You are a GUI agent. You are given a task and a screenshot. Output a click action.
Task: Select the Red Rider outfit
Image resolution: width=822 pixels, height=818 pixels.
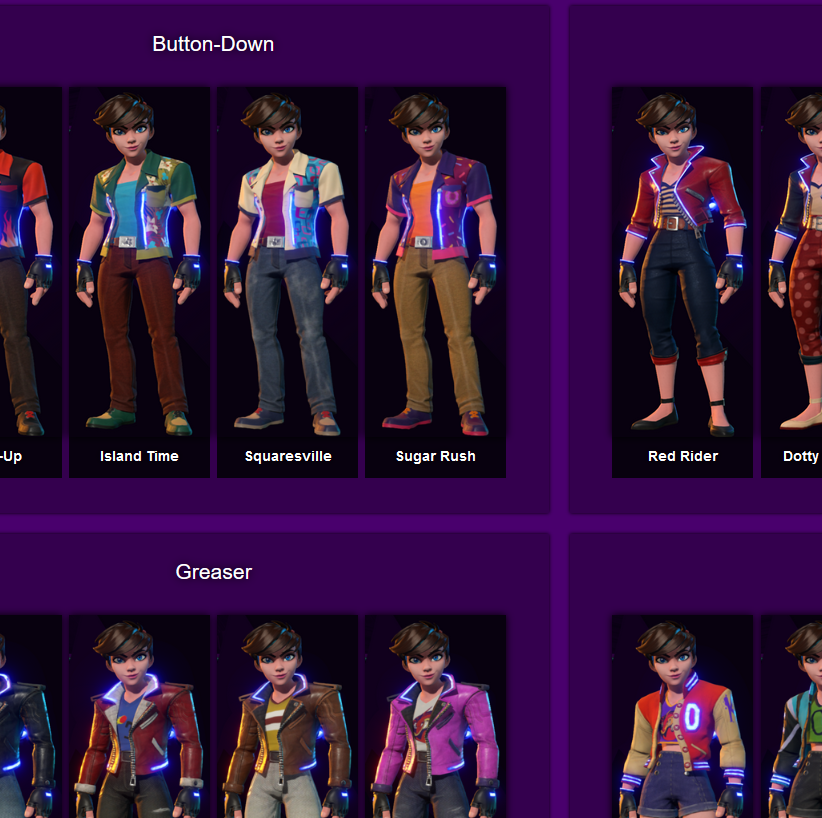pos(682,270)
